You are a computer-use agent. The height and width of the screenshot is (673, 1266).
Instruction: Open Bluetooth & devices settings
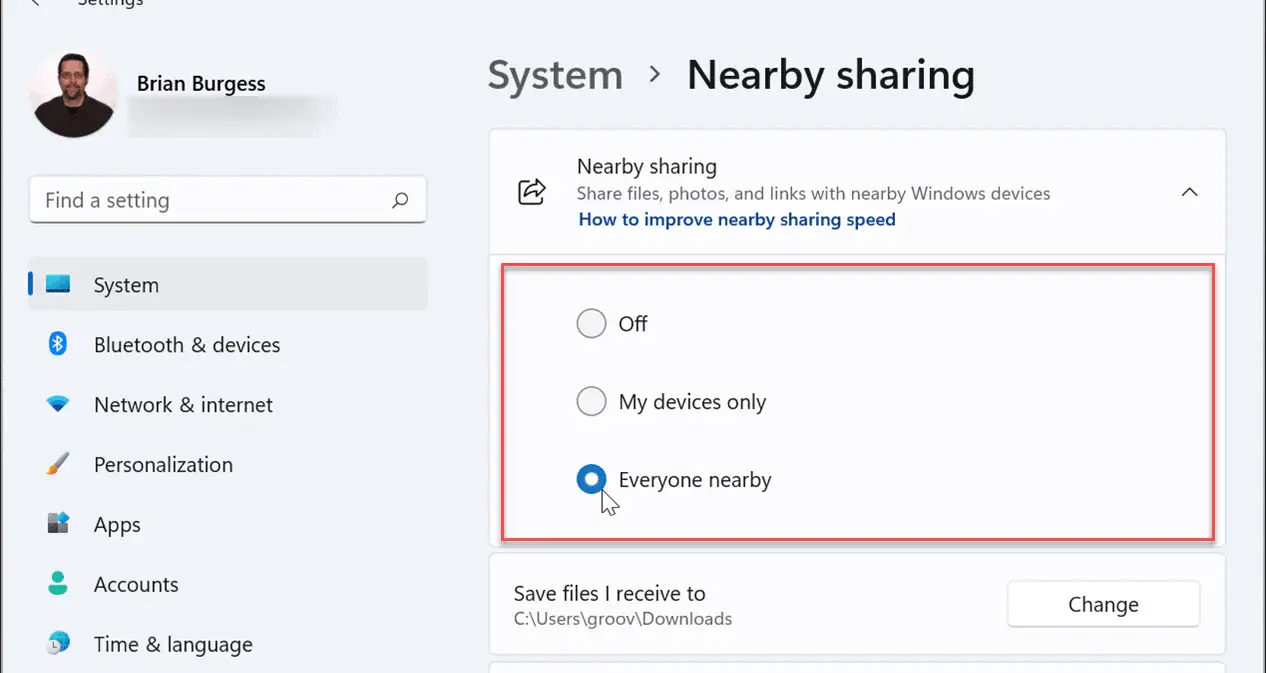pos(186,345)
